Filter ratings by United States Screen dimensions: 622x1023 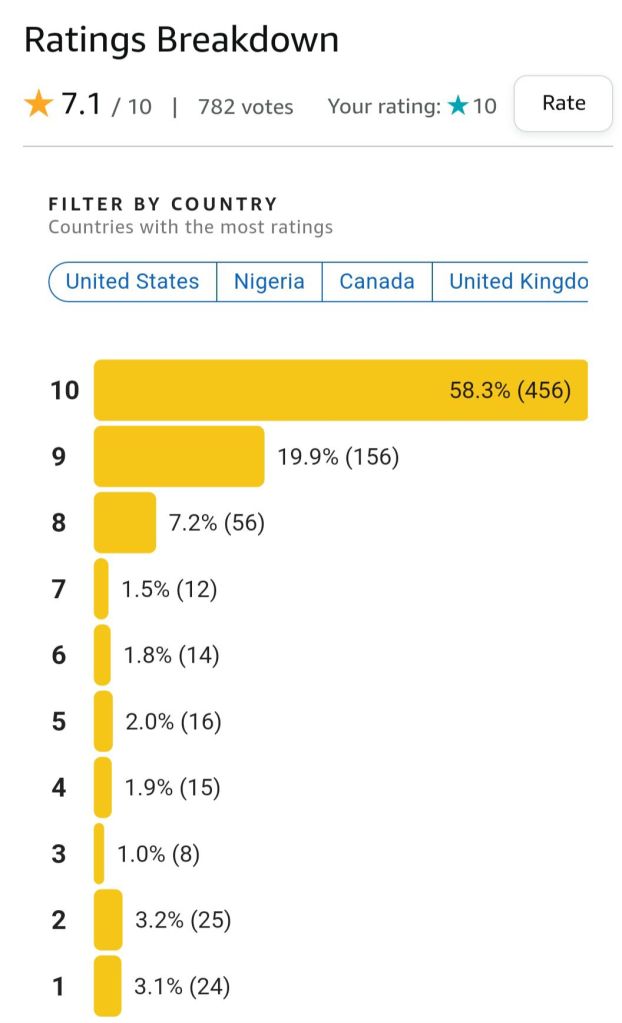132,282
